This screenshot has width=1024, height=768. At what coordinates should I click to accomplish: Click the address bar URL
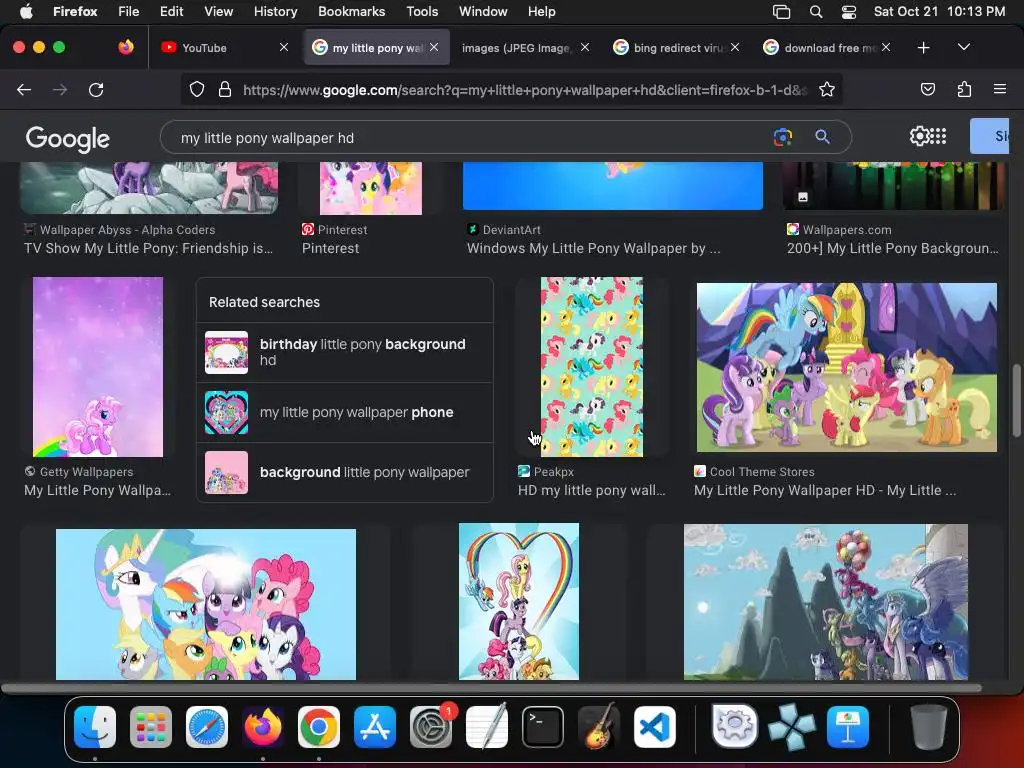pos(524,89)
